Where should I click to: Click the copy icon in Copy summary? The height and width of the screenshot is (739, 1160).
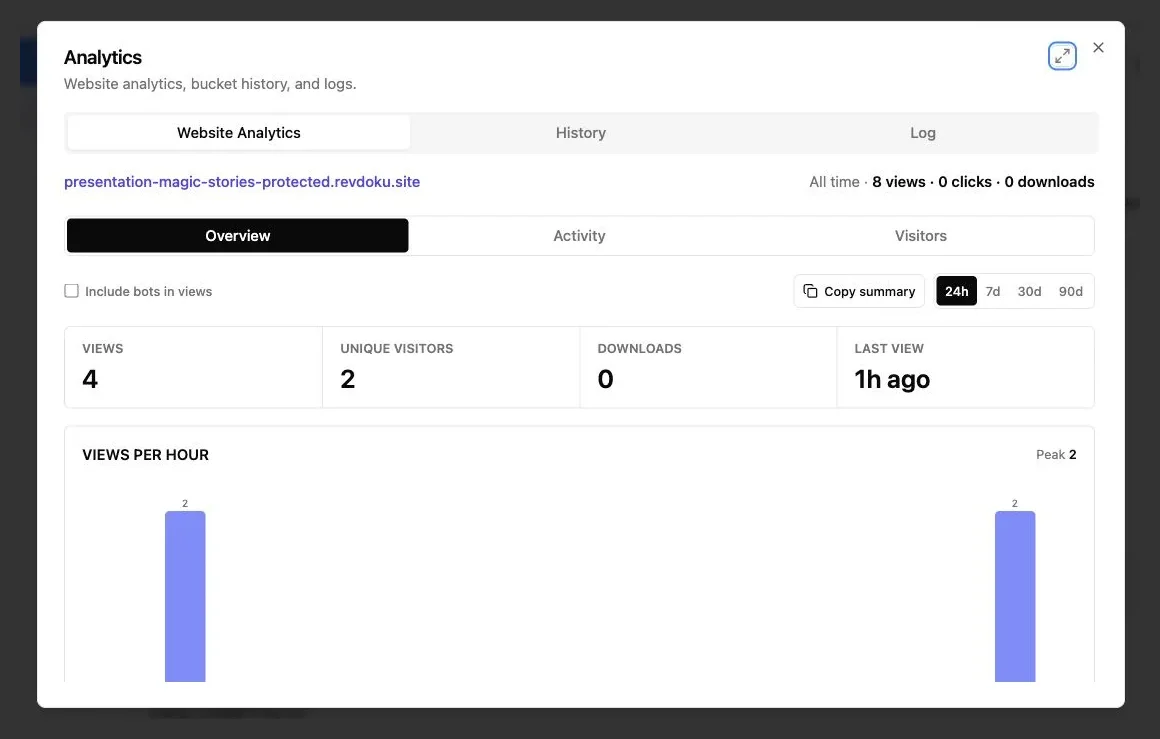(x=810, y=291)
